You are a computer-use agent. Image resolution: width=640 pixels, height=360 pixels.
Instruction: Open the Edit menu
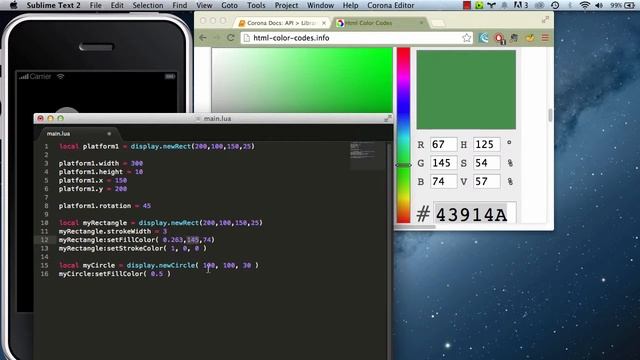coord(117,5)
